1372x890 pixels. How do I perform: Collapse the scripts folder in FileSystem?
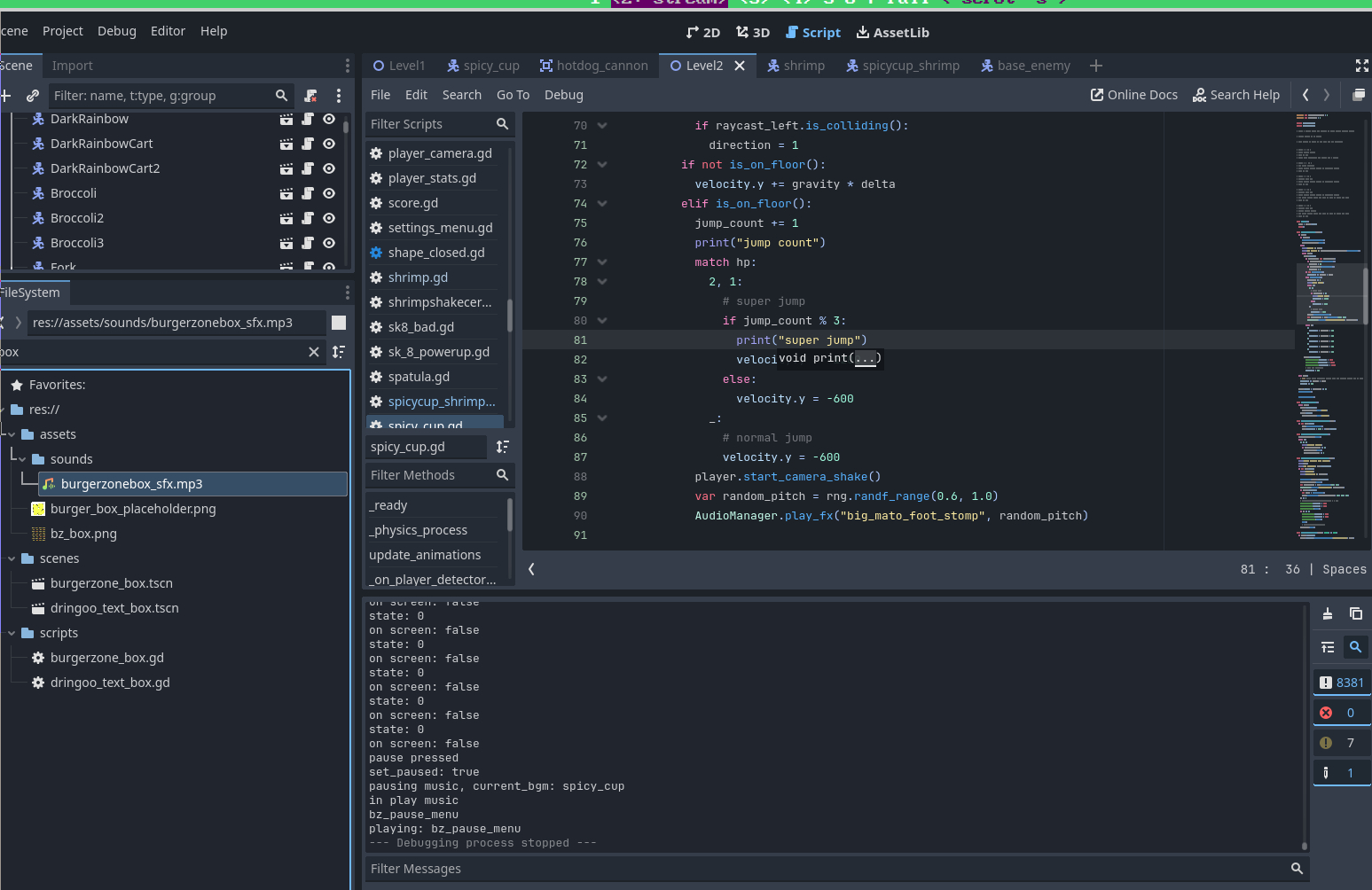[x=12, y=633]
